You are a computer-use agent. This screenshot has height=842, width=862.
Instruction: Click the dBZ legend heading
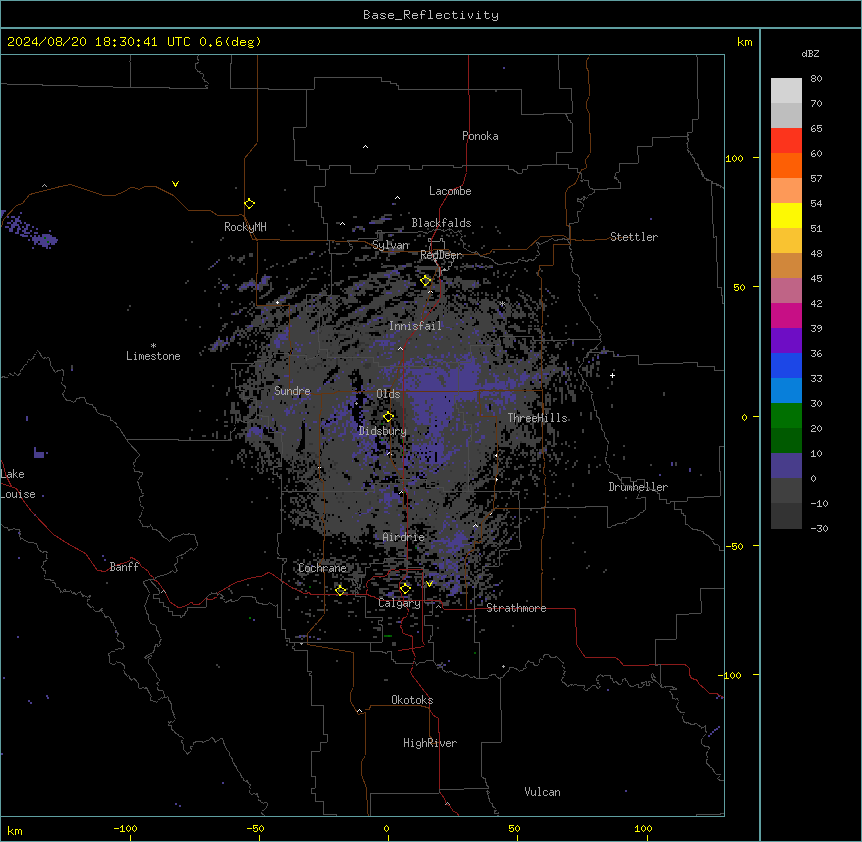810,54
